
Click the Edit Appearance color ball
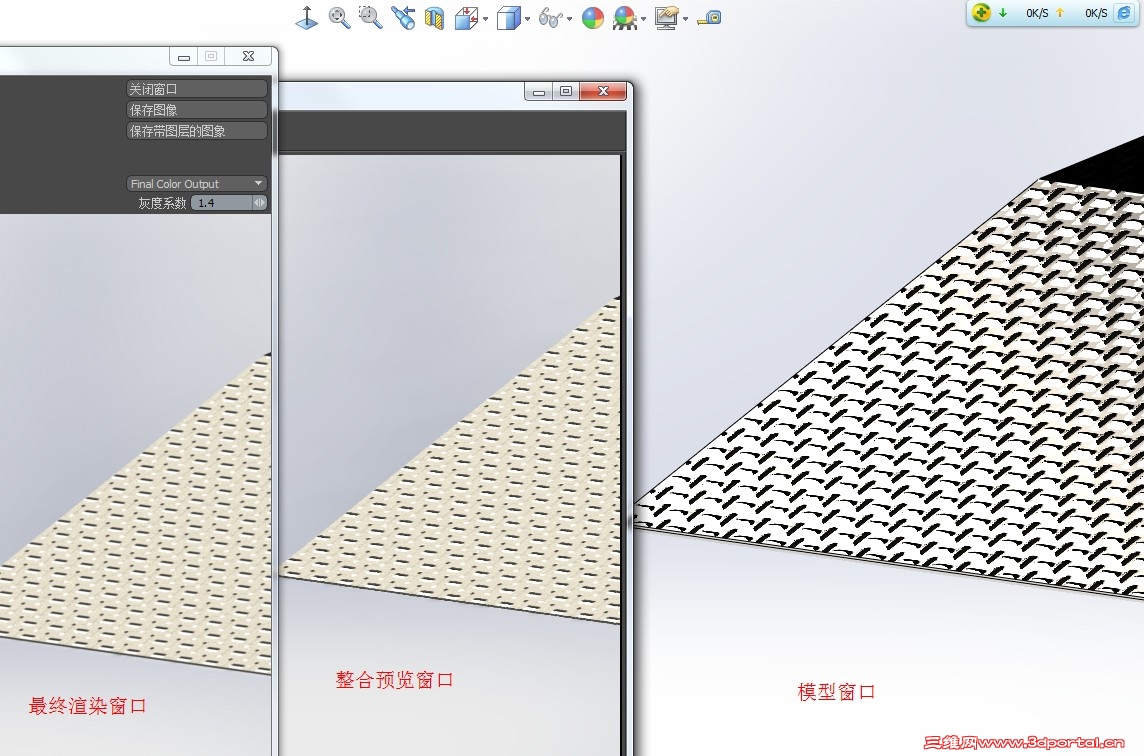click(592, 18)
